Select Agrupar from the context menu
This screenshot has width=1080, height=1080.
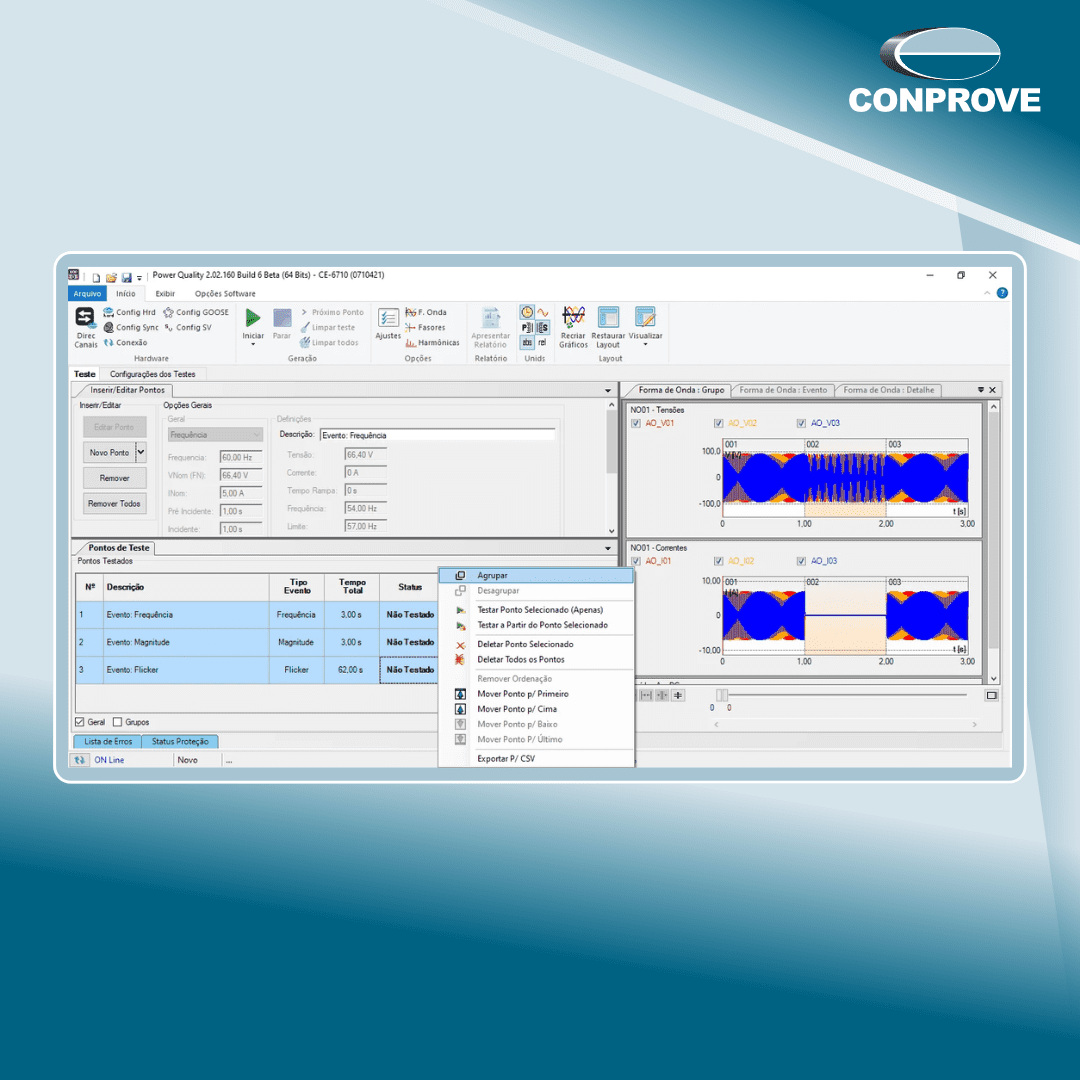point(537,575)
